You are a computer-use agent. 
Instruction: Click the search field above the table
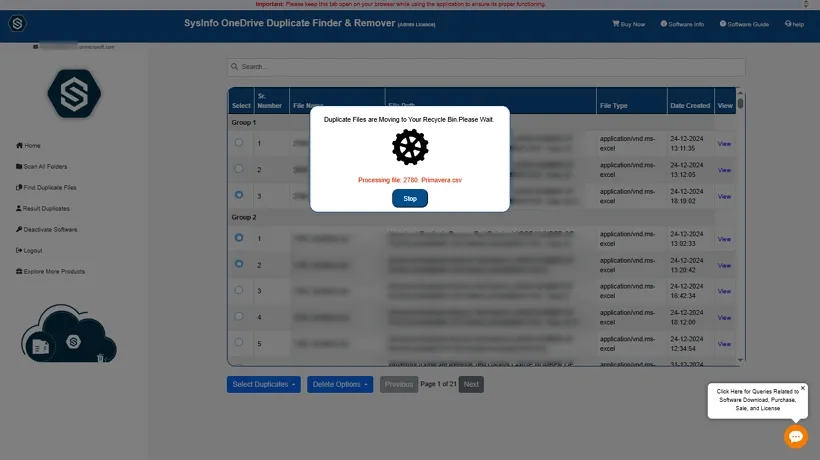pos(486,67)
